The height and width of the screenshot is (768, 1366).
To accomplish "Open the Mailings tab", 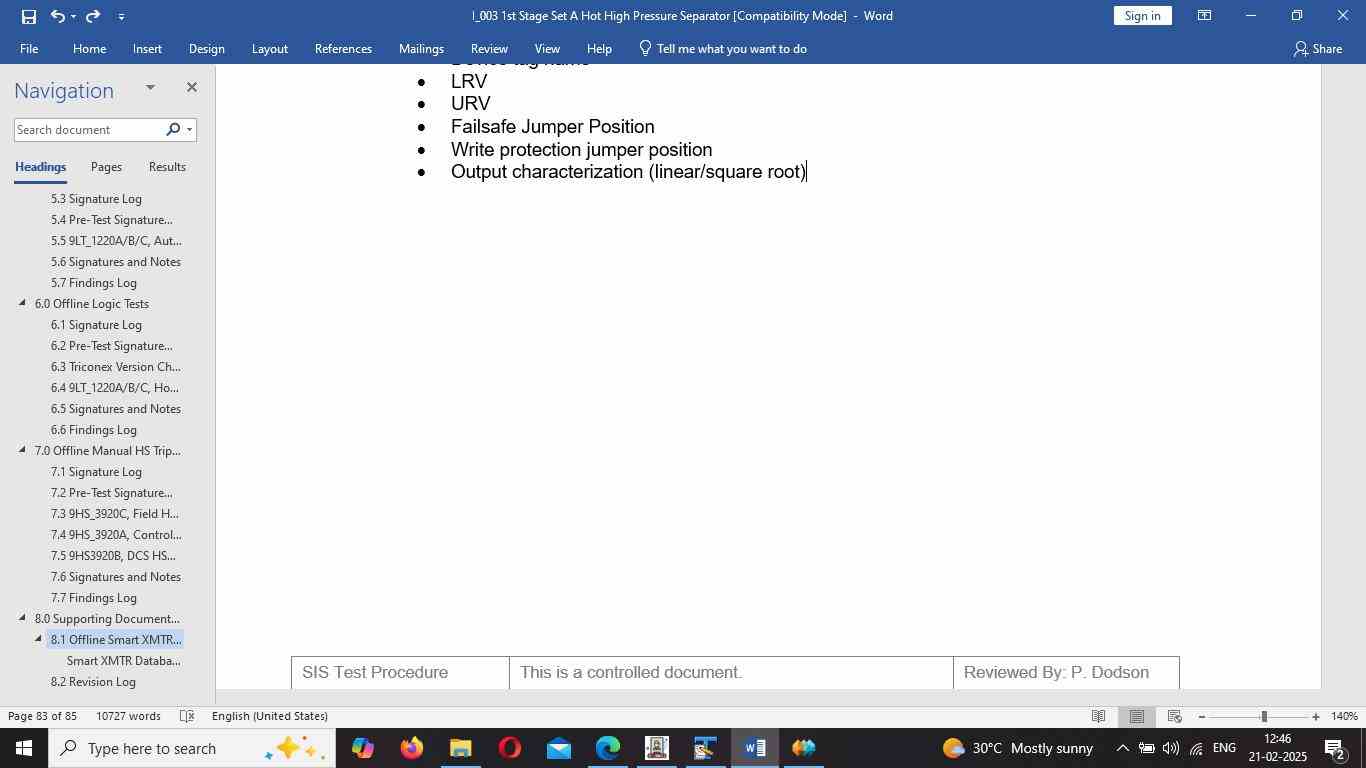I will pos(421,48).
